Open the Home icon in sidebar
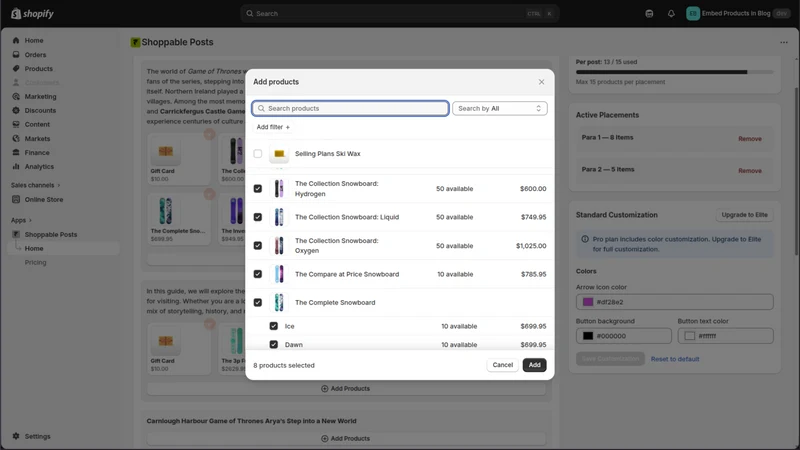The image size is (800, 450). pyautogui.click(x=16, y=40)
